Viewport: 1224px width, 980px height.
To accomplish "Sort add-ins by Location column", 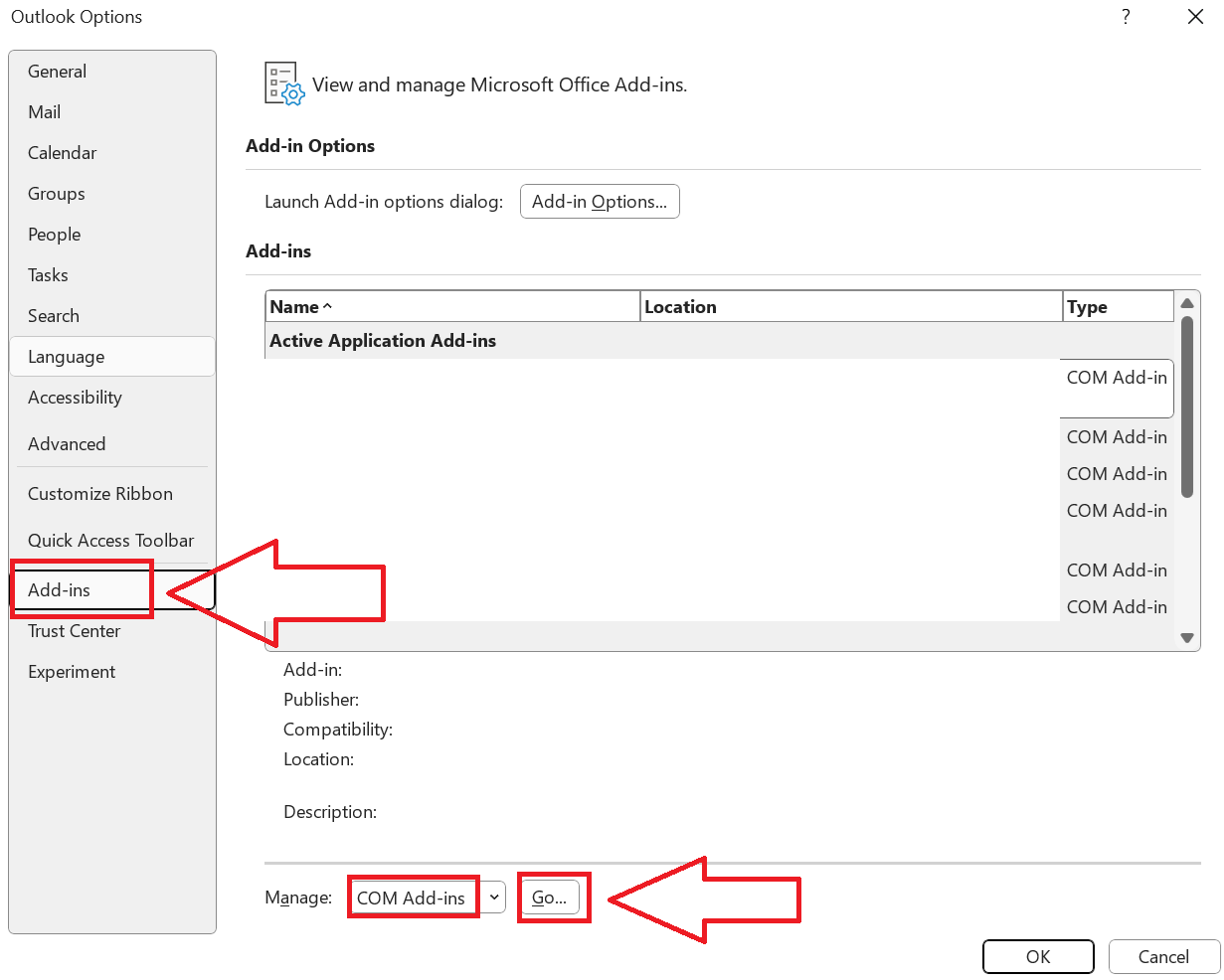I will (x=852, y=307).
